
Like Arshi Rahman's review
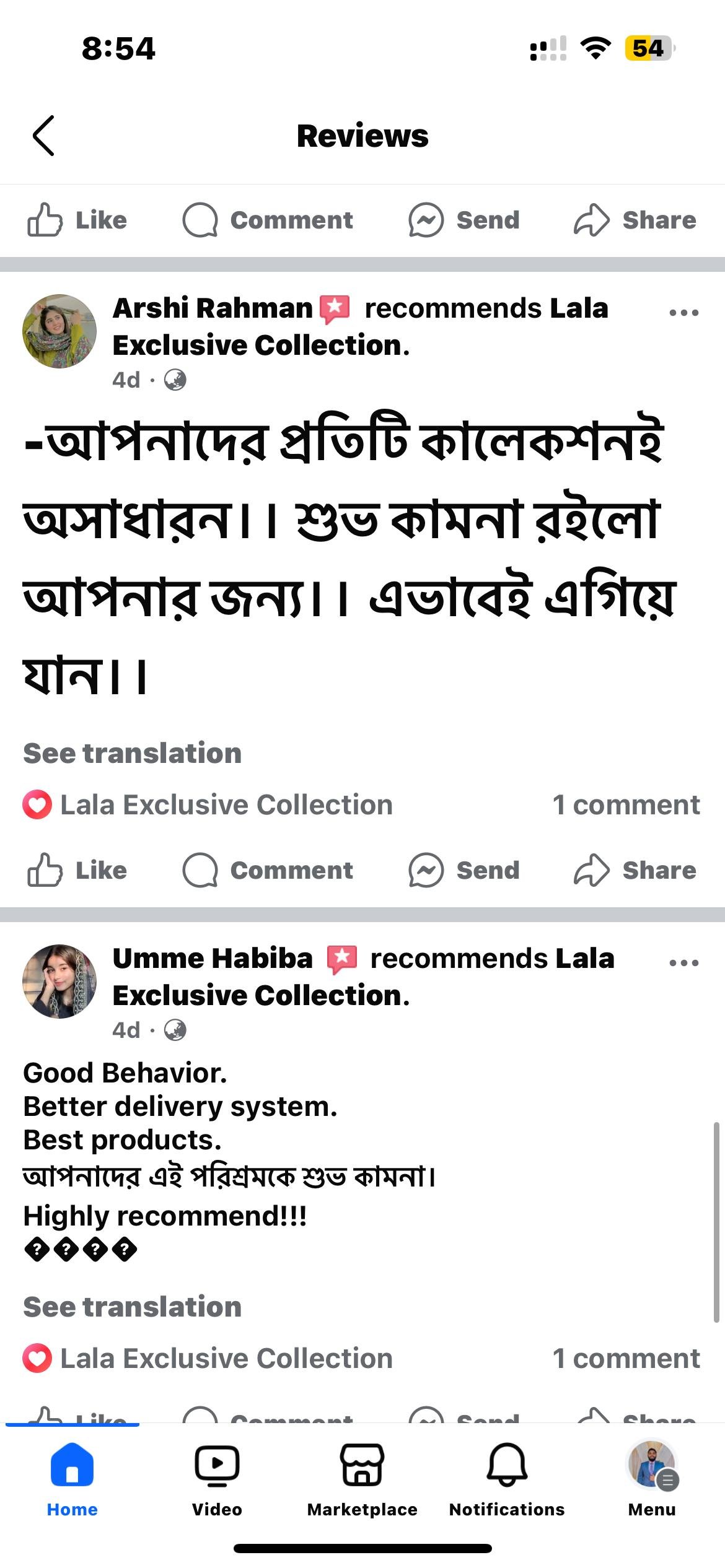pos(77,870)
